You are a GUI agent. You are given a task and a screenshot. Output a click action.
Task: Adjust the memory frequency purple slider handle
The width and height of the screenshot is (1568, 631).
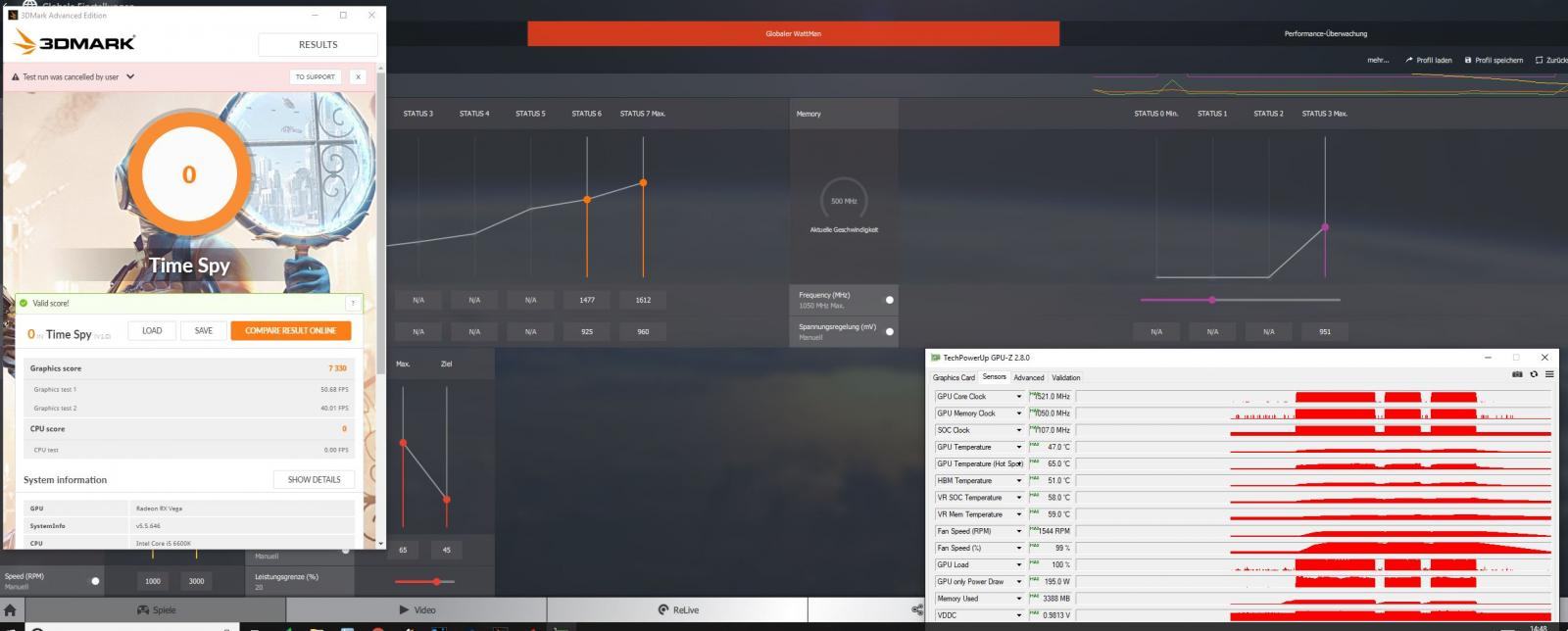point(1212,300)
